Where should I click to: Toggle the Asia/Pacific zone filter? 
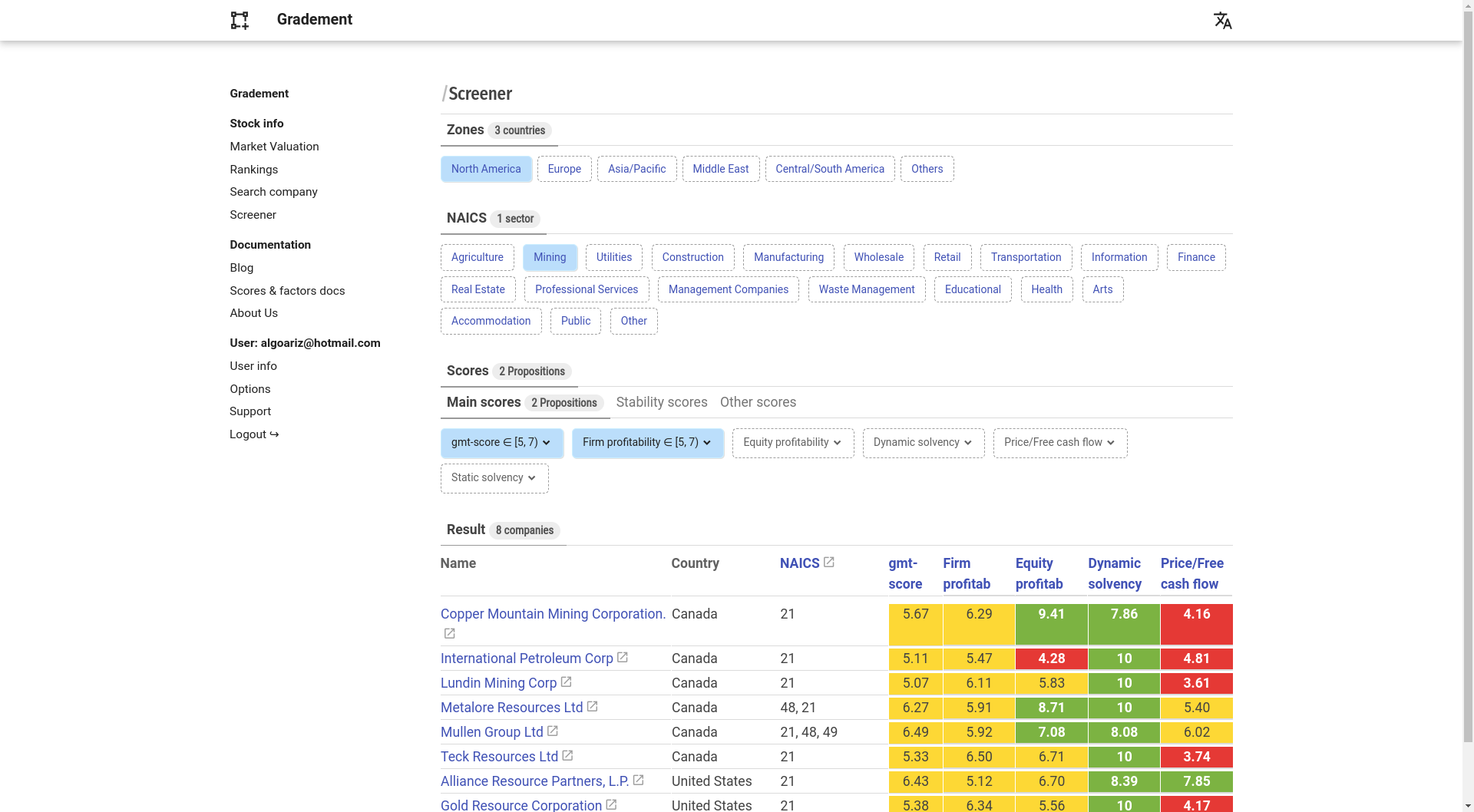[636, 169]
